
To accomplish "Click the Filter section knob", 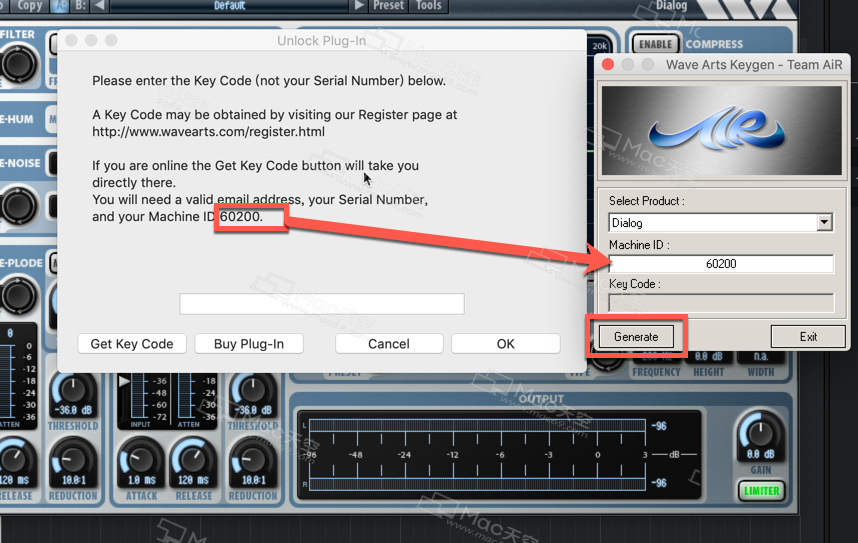I will tap(18, 65).
